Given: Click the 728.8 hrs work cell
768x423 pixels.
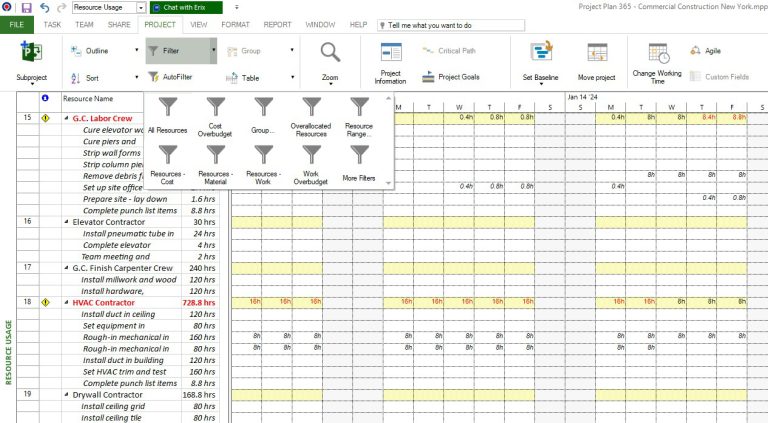Looking at the screenshot, I should tap(199, 303).
